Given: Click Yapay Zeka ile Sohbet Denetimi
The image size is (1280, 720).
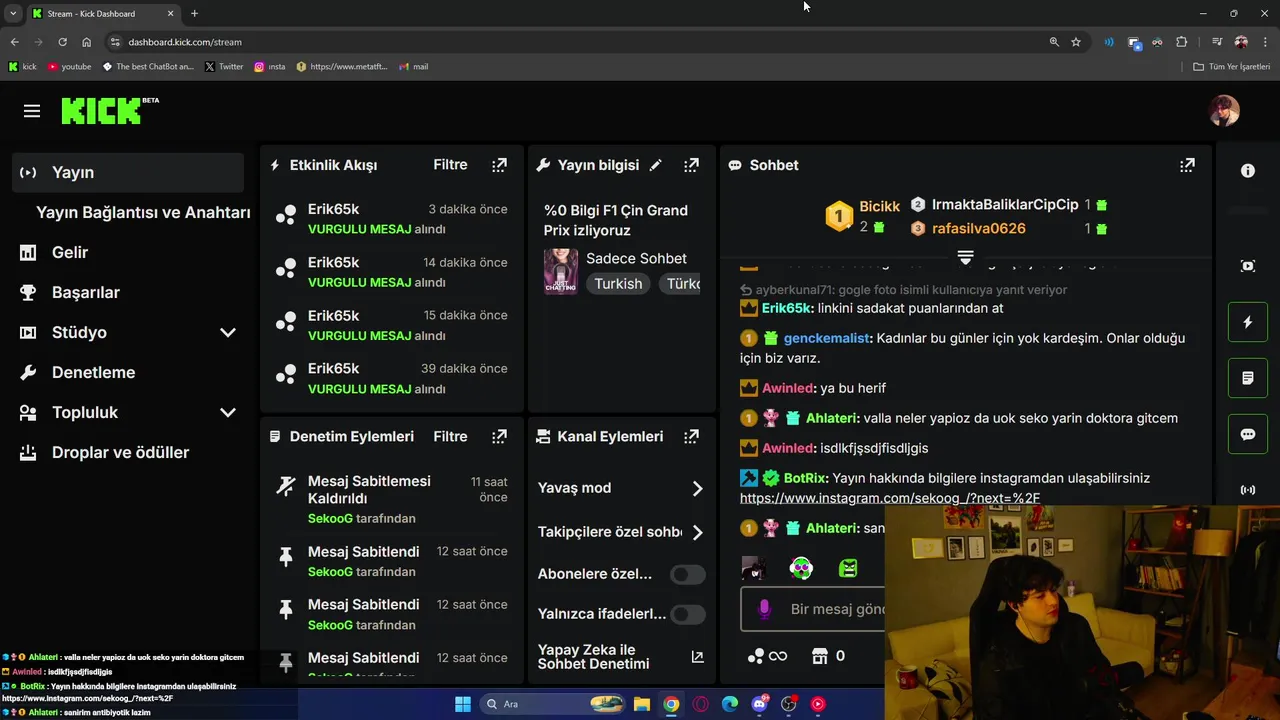Looking at the screenshot, I should [x=593, y=657].
